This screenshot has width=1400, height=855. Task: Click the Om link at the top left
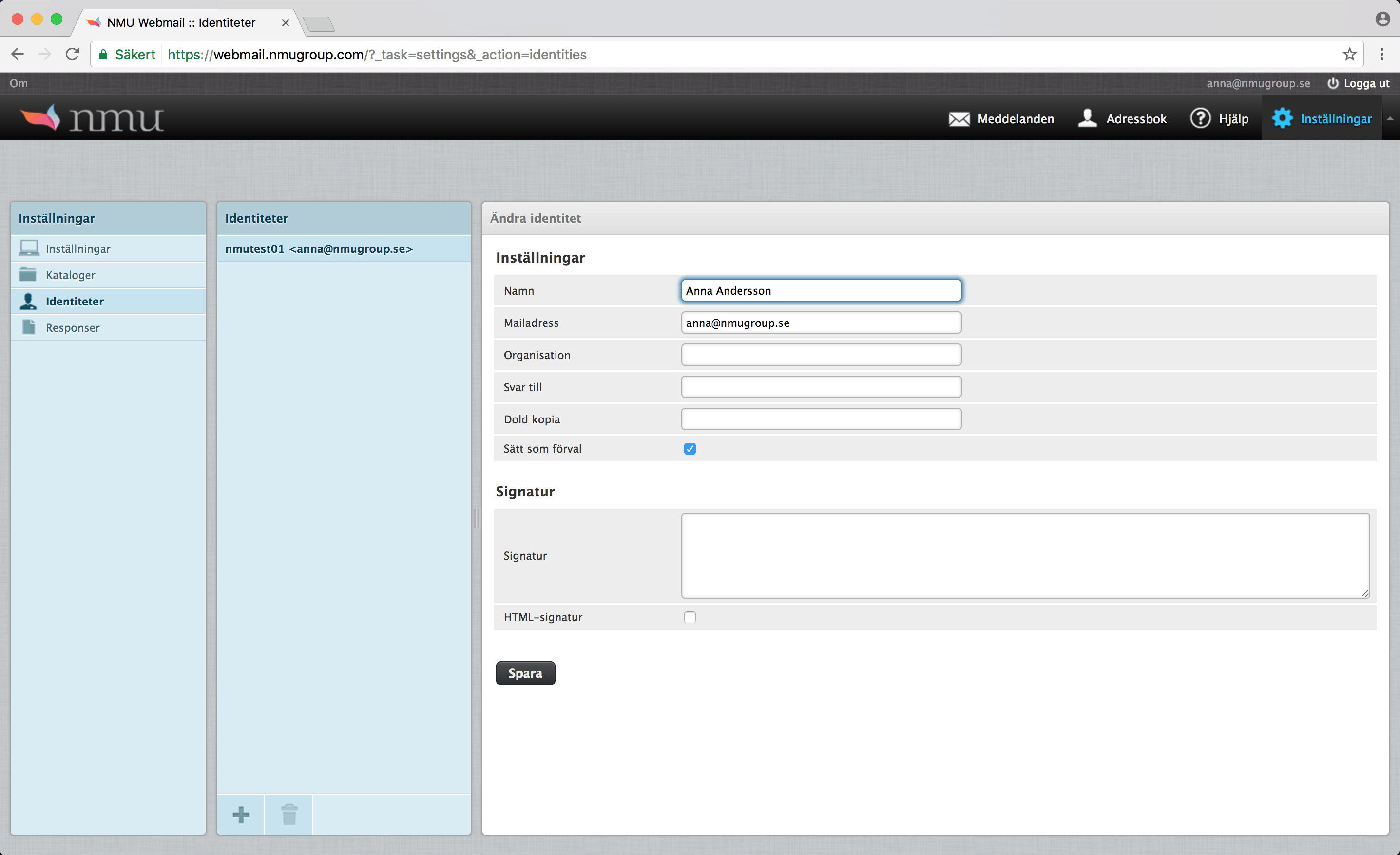coord(18,83)
